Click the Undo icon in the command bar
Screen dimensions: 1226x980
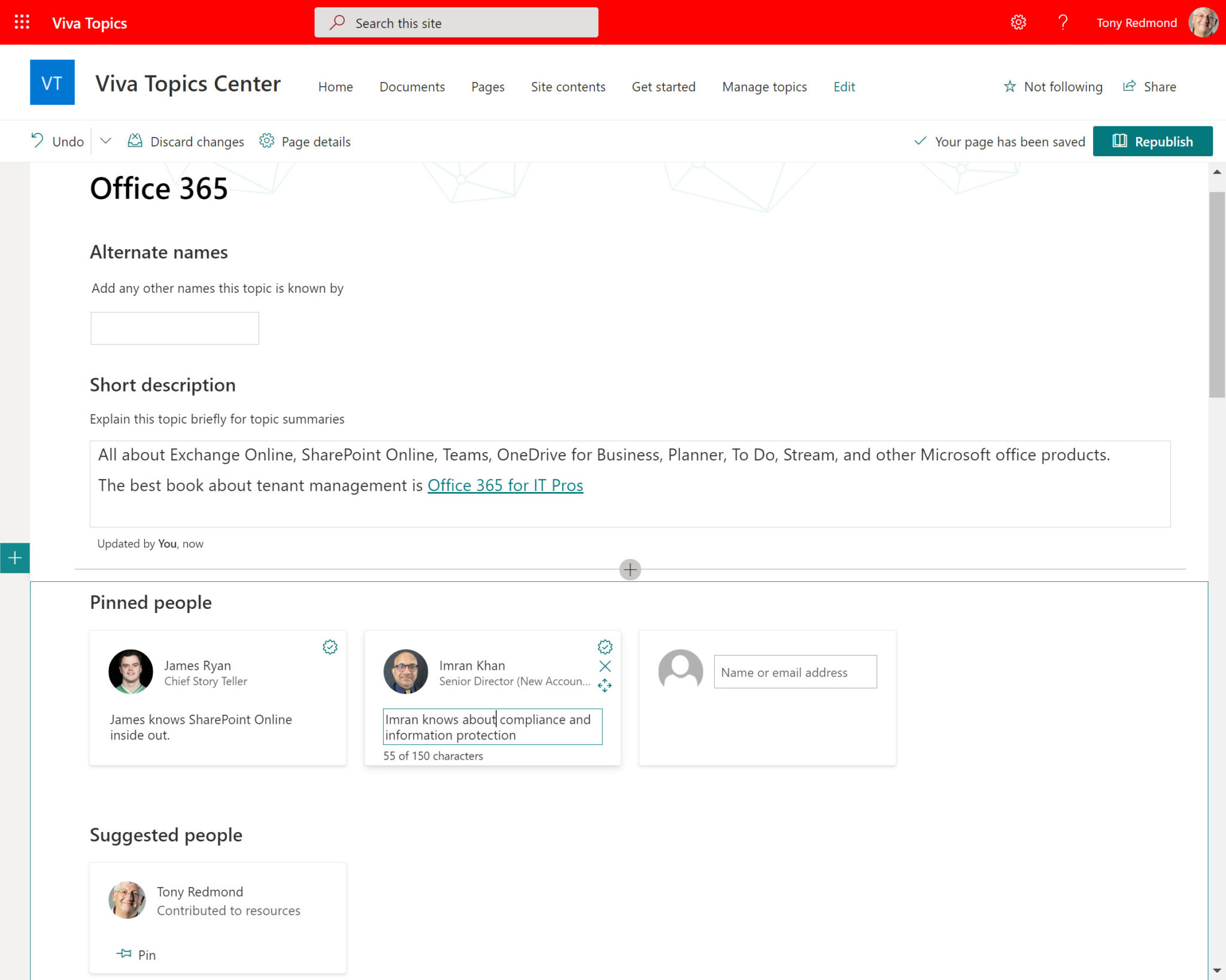tap(37, 141)
